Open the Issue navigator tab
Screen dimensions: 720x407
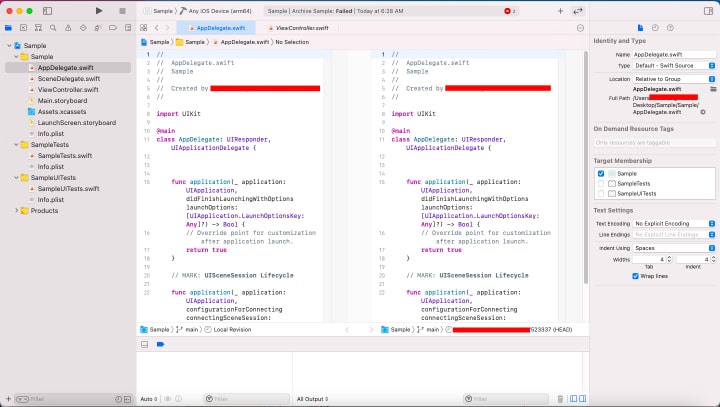click(68, 28)
